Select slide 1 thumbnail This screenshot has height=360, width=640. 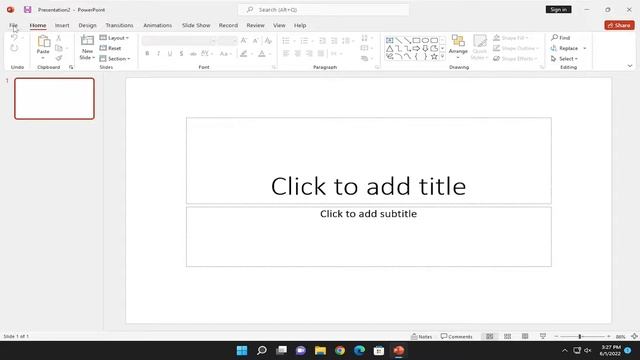point(54,99)
